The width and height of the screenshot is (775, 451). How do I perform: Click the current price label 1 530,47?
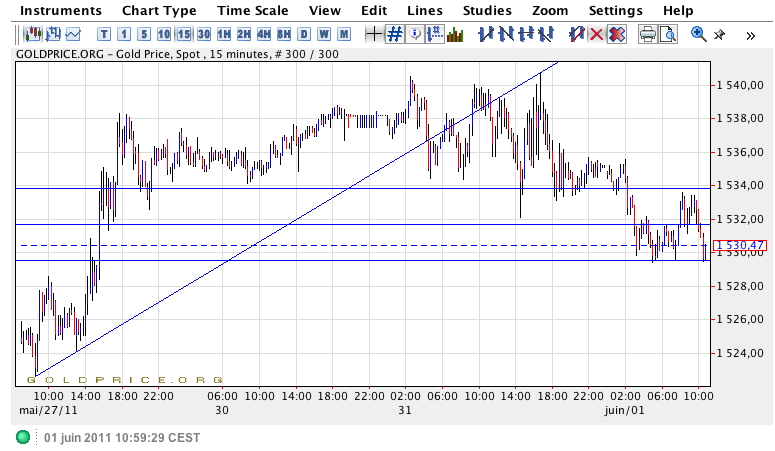pos(739,245)
